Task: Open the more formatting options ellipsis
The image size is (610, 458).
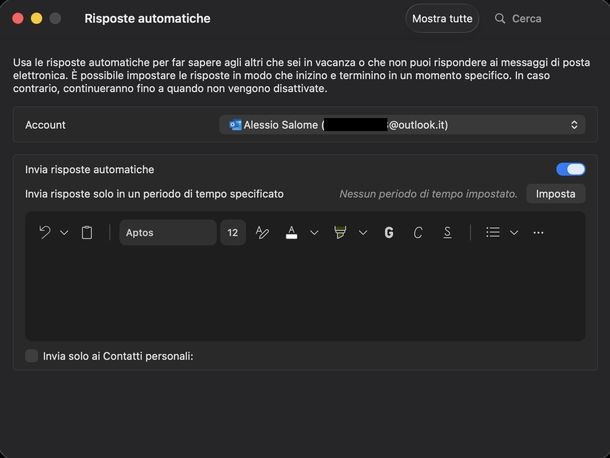Action: click(538, 233)
